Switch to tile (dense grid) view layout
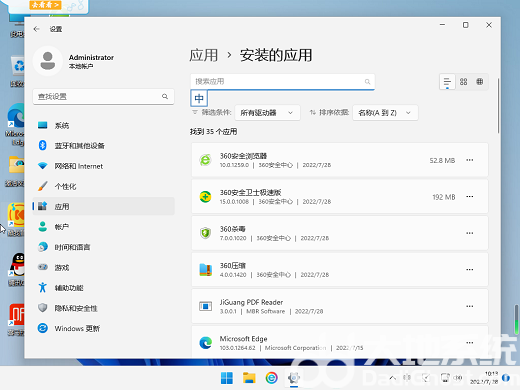Screen dimensions: 520x390 pyautogui.click(x=480, y=82)
